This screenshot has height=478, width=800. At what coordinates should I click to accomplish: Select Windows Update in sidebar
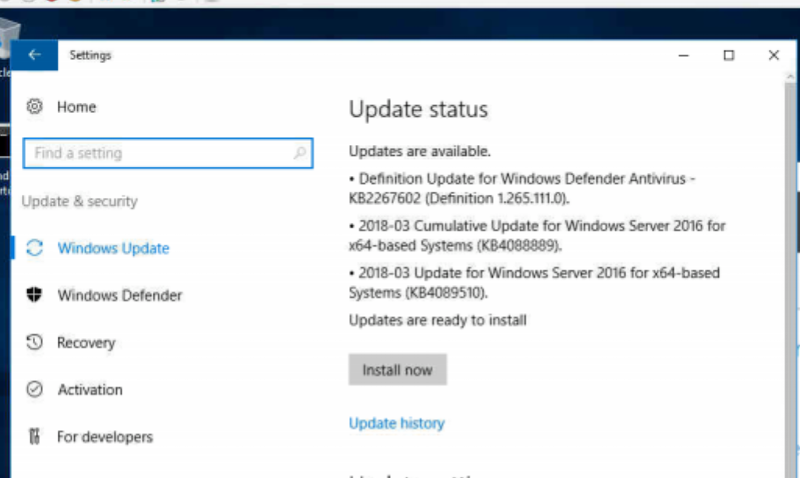click(x=113, y=248)
